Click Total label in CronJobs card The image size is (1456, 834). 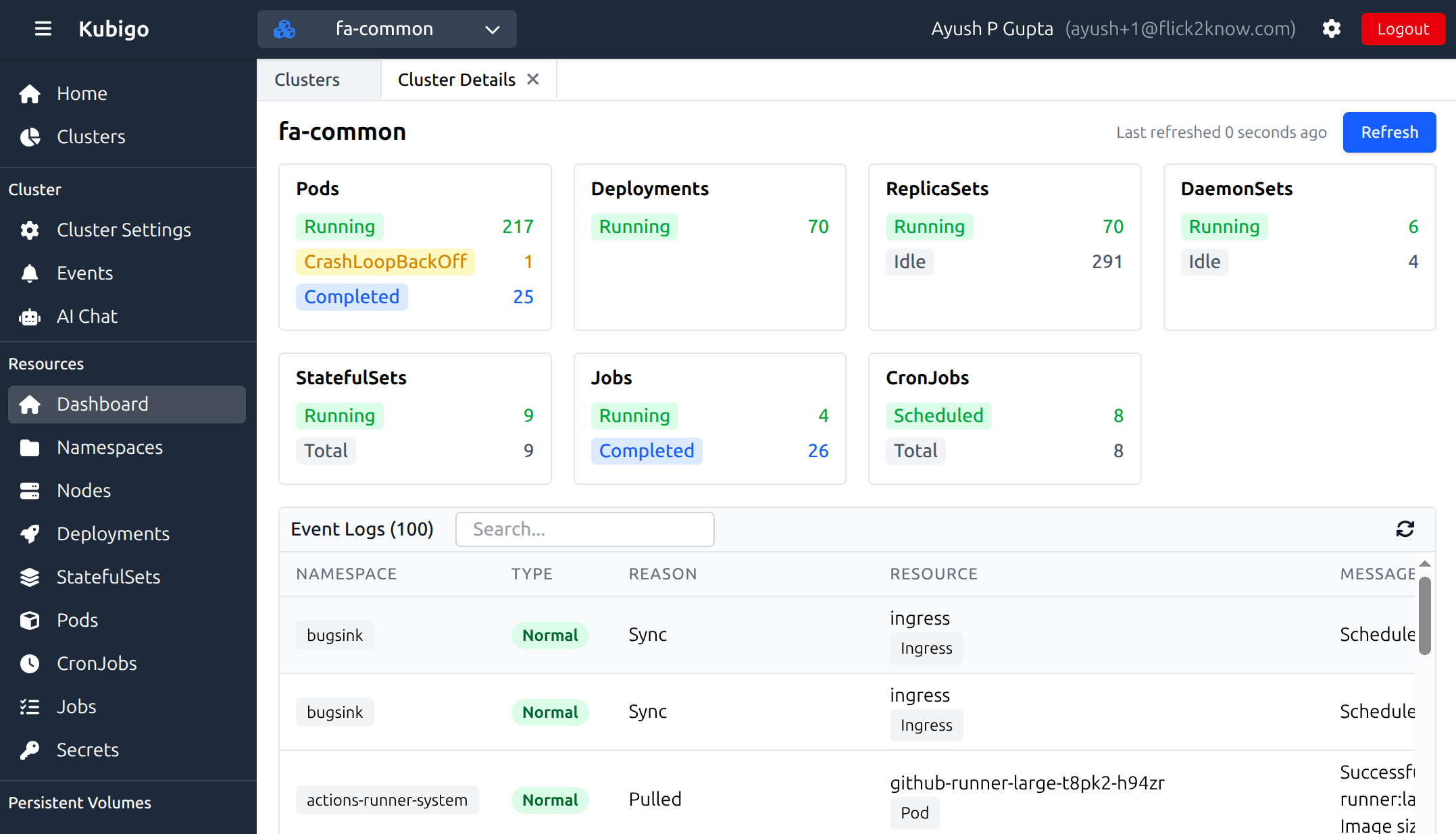[915, 451]
